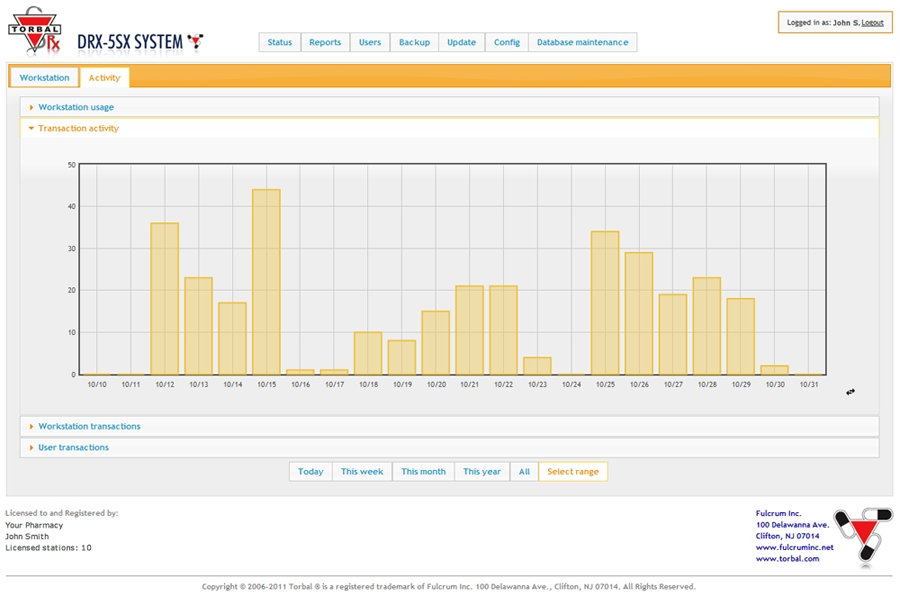
Task: Open the Reports menu
Action: click(x=325, y=42)
